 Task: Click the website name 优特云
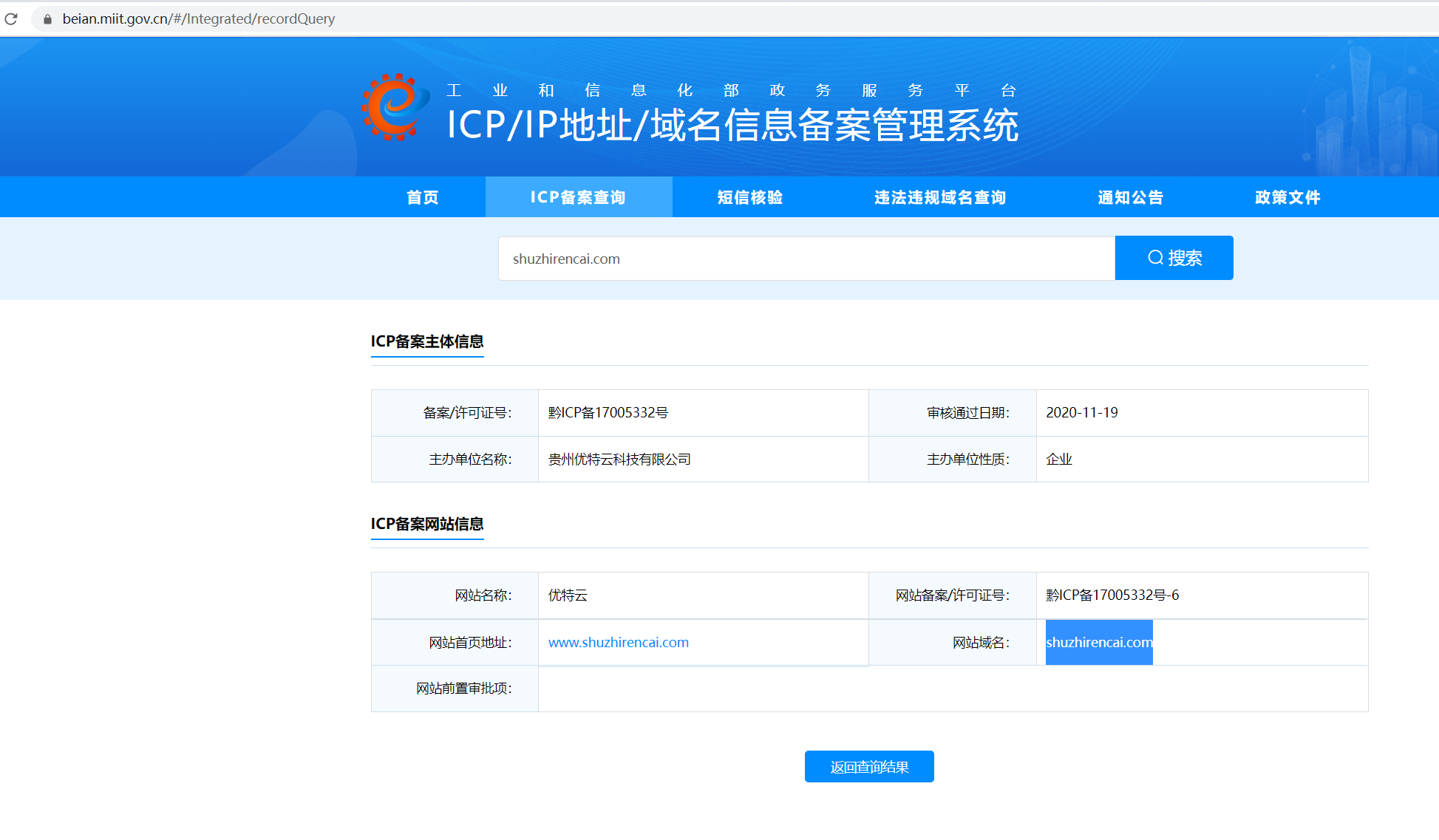coord(568,595)
